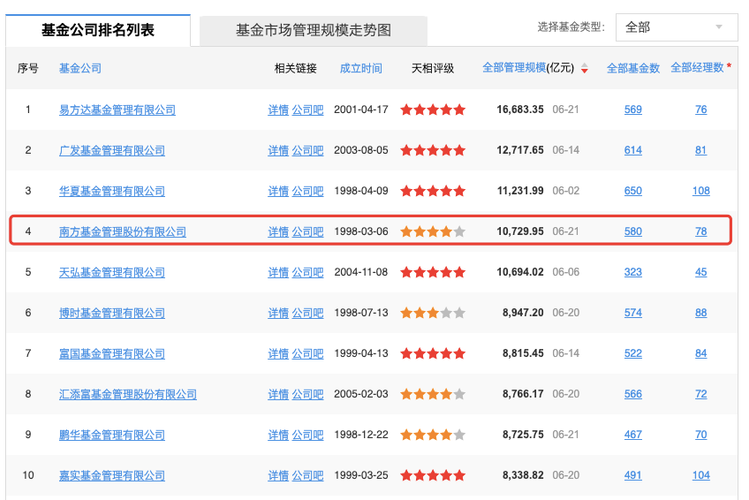Click 公司吧 link in 华夏基金 row
749x500 pixels.
click(x=308, y=191)
